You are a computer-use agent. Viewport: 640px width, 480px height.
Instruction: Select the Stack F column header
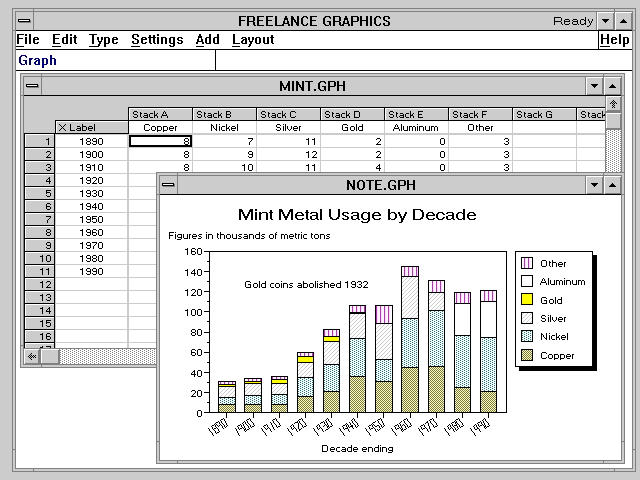pyautogui.click(x=480, y=114)
